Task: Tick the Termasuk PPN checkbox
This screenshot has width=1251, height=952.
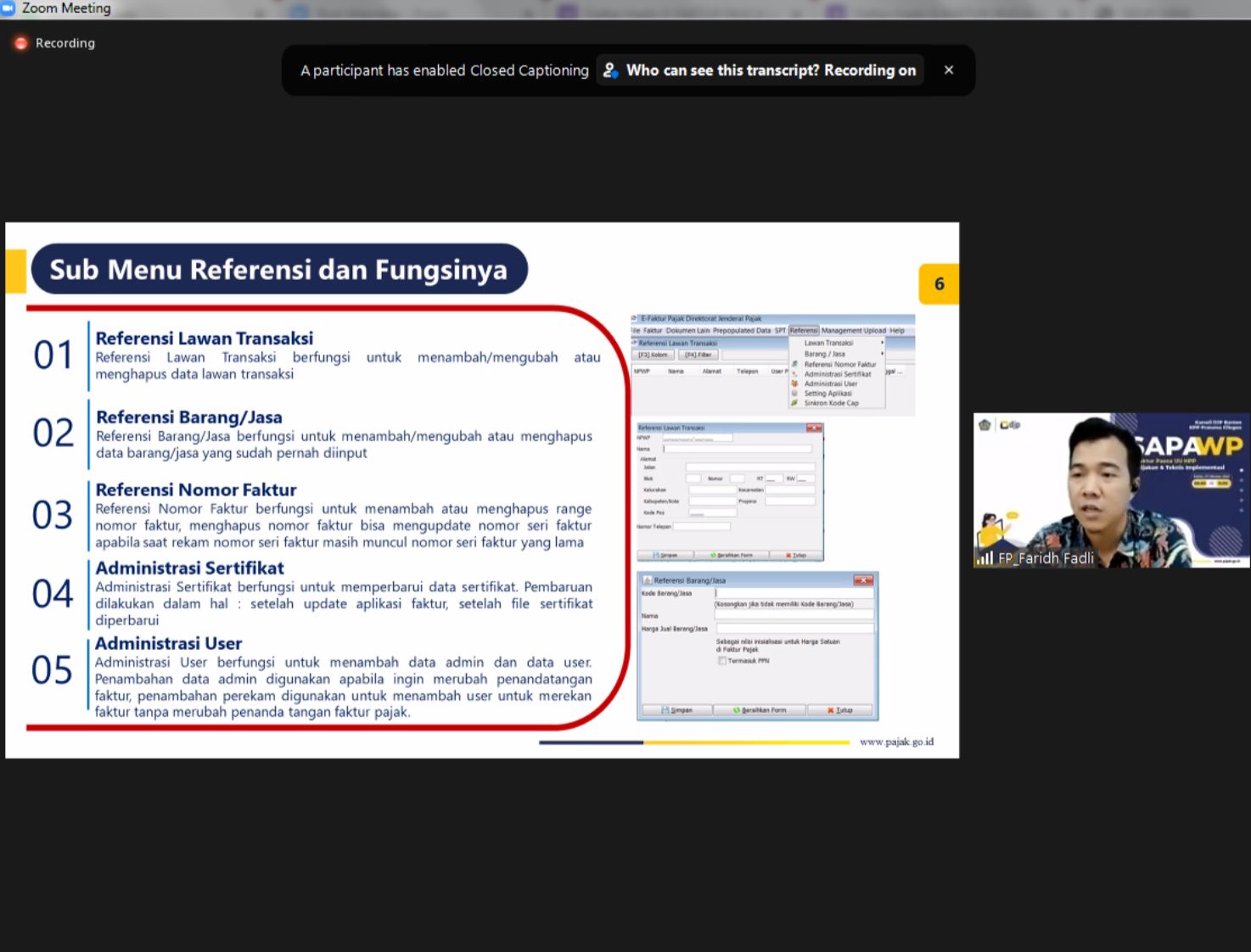Action: click(x=722, y=660)
